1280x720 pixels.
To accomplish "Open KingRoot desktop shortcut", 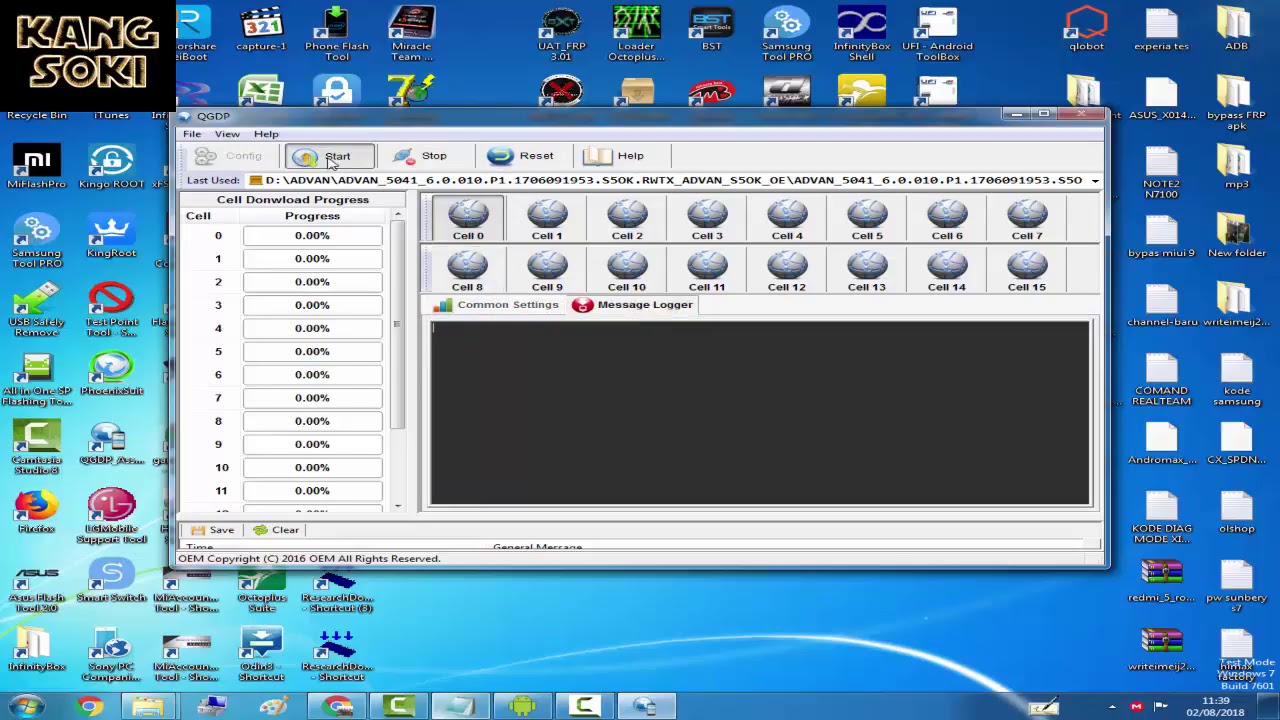I will click(111, 236).
